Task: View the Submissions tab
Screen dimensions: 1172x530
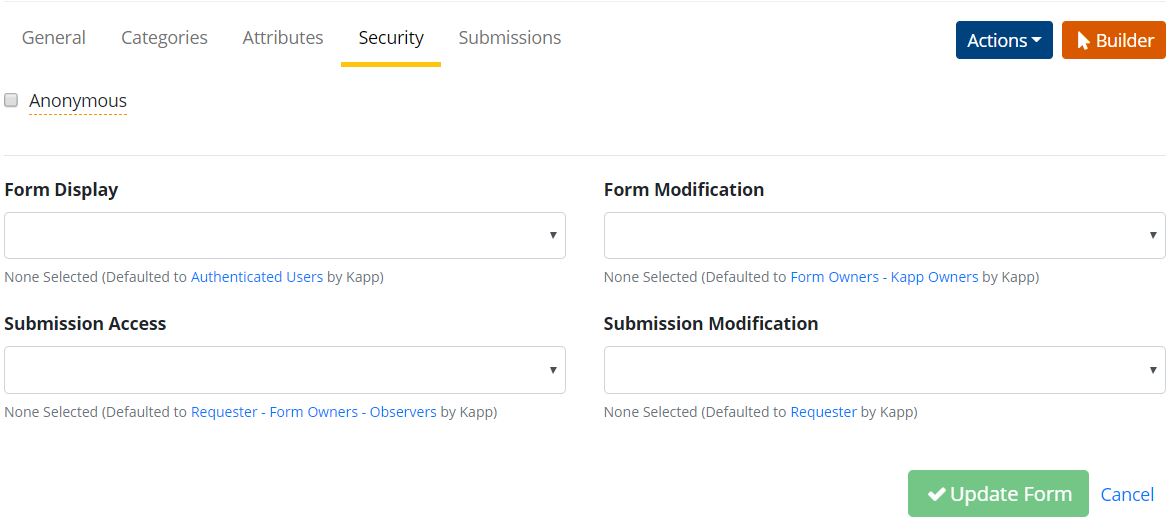Action: pos(510,38)
